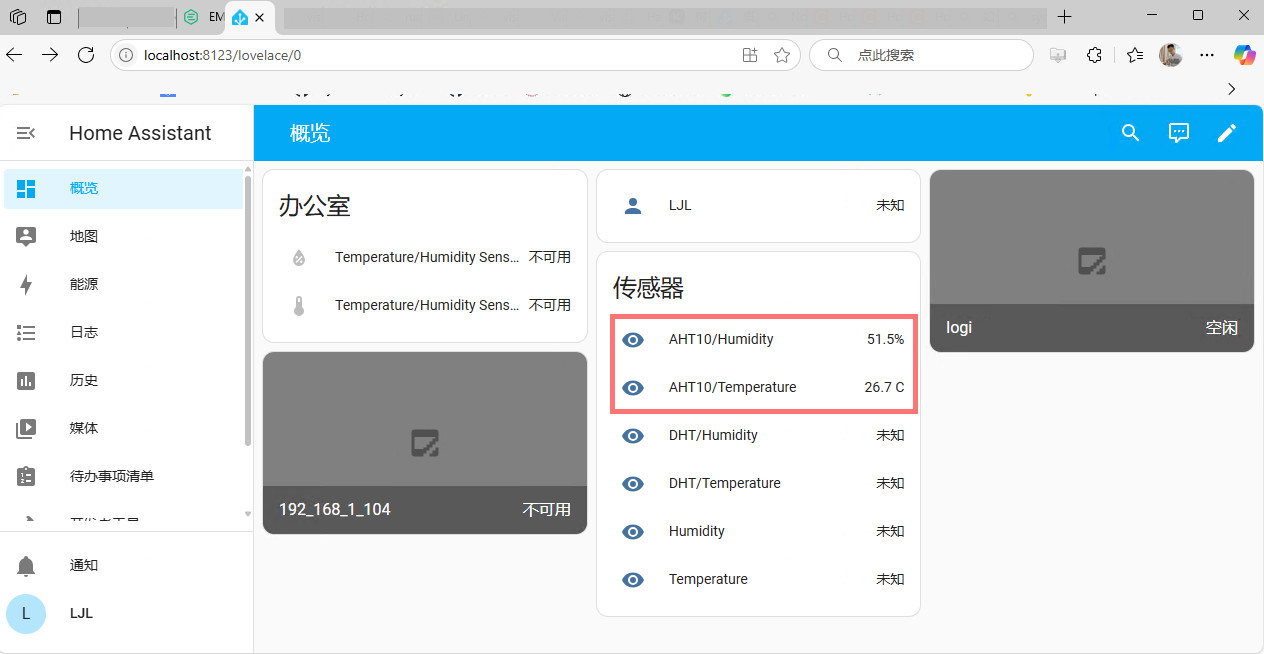
Task: Open the Assist chat icon
Action: (1178, 133)
